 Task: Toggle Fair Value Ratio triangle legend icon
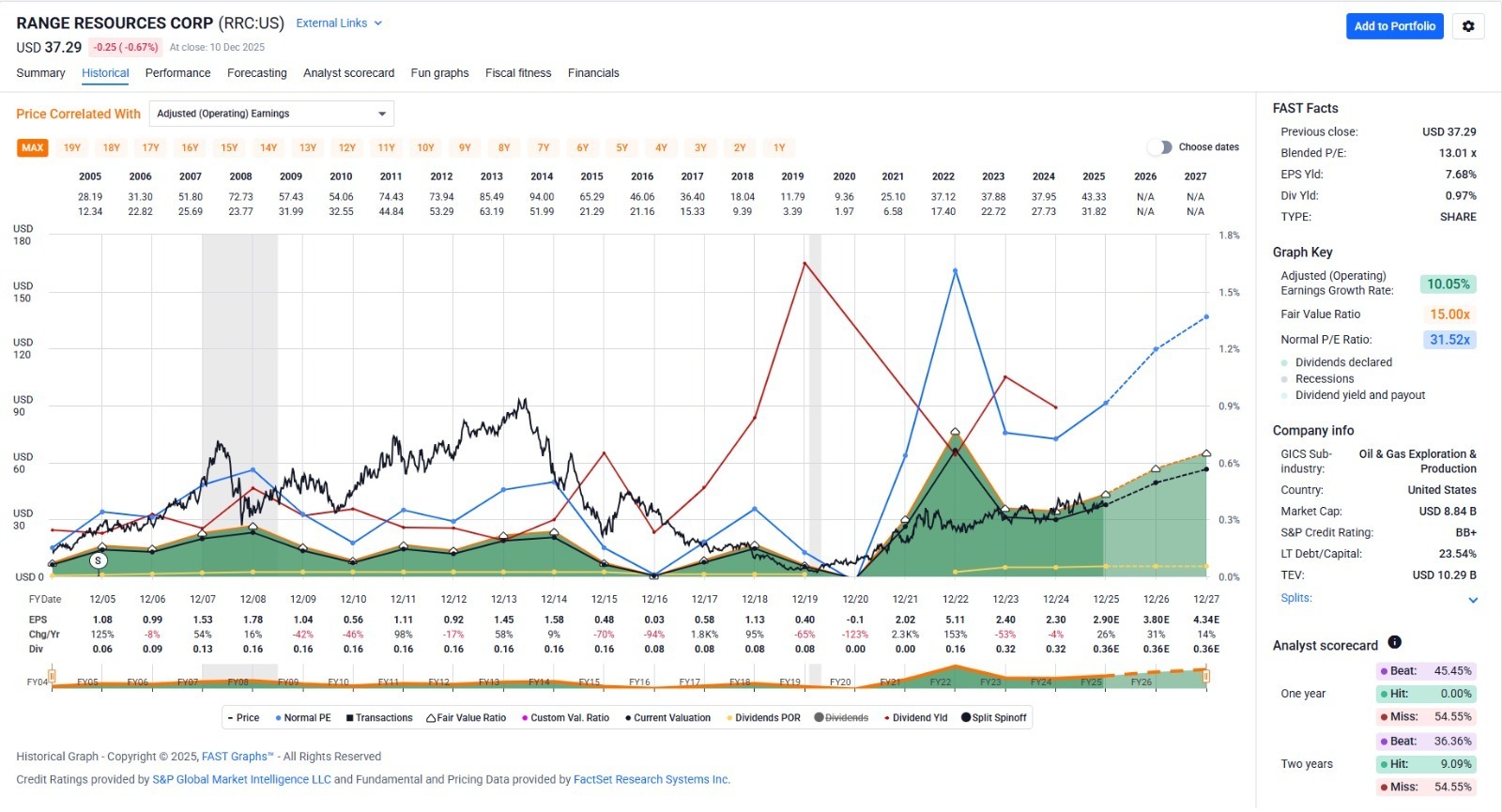[x=431, y=718]
